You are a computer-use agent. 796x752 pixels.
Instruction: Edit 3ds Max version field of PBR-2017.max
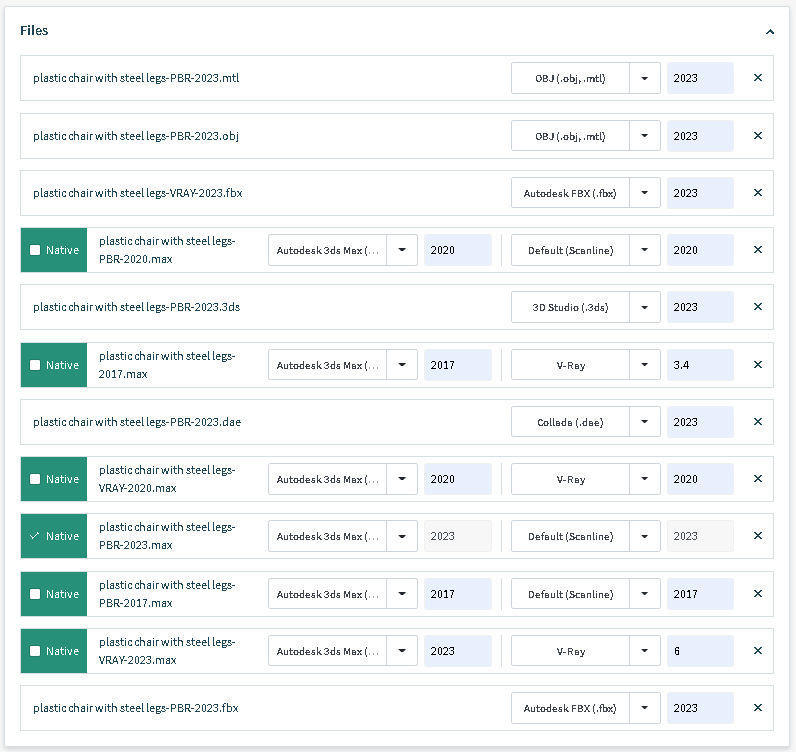(457, 594)
